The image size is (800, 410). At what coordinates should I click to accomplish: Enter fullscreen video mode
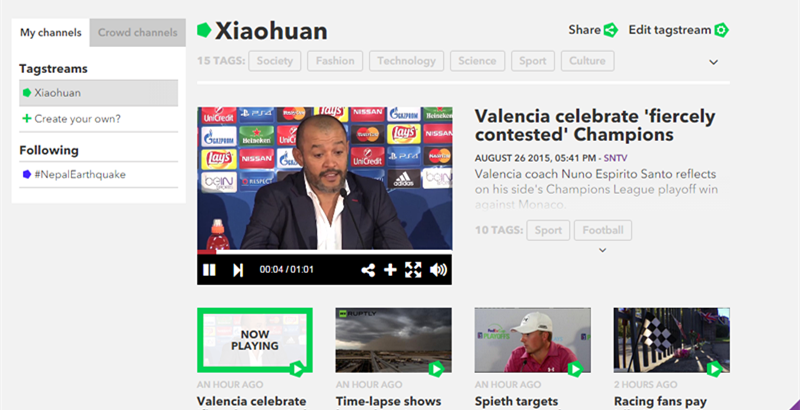tap(413, 270)
